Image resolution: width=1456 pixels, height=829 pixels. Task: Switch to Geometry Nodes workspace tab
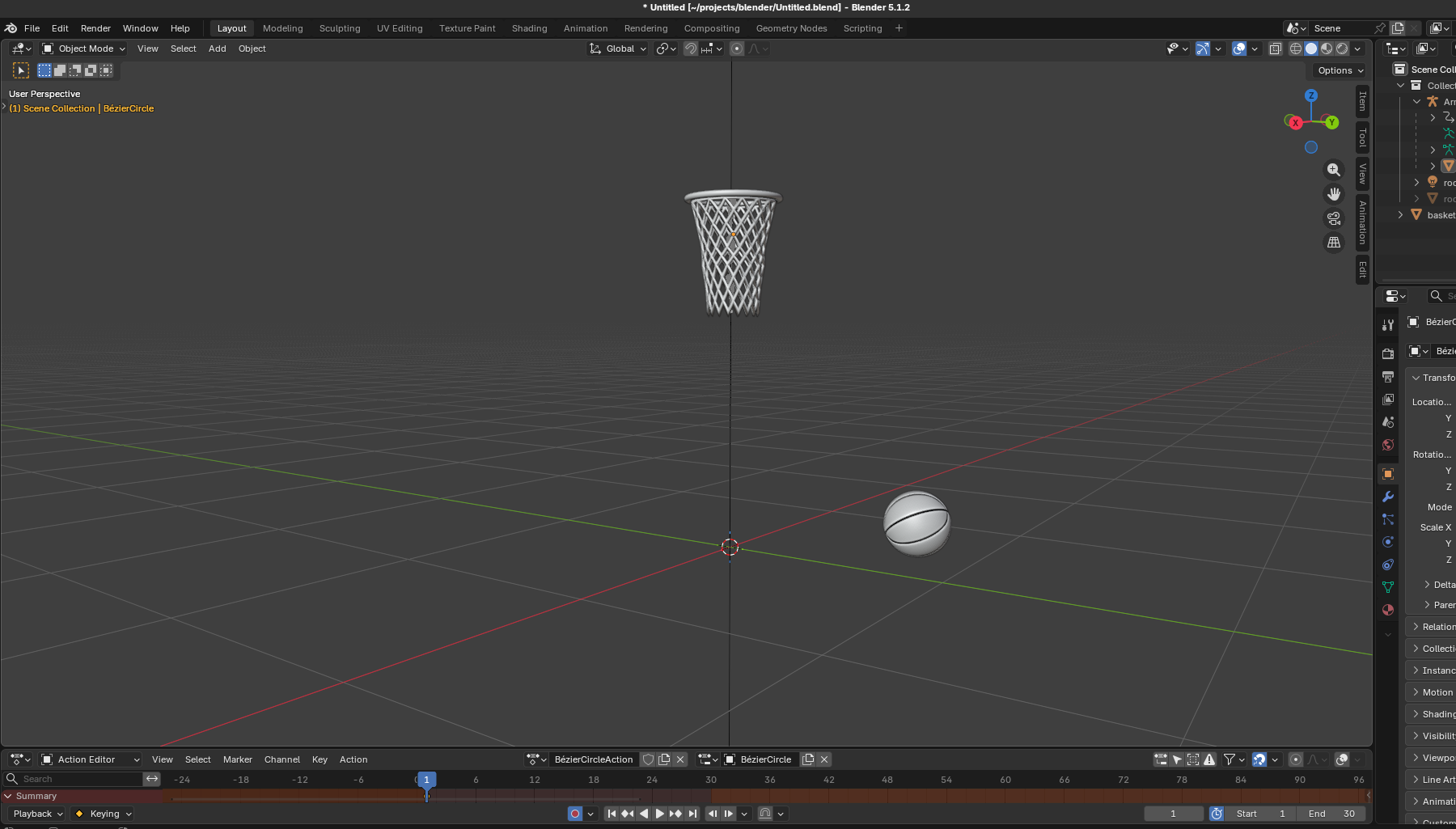791,28
